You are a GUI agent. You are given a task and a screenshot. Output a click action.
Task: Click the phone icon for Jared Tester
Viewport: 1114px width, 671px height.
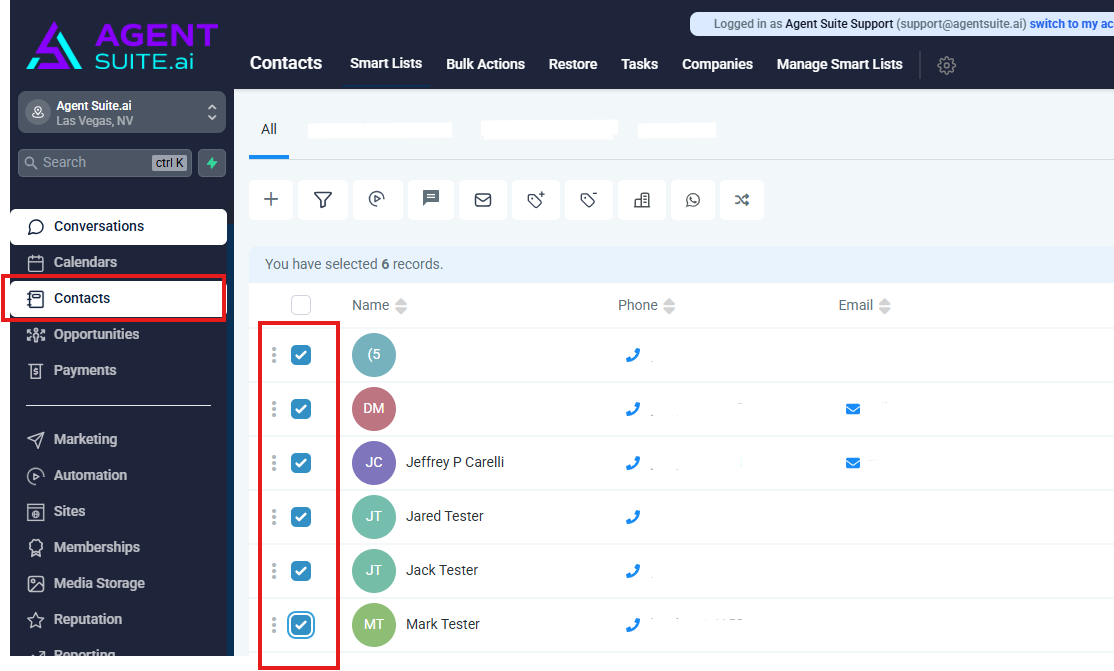(x=633, y=517)
